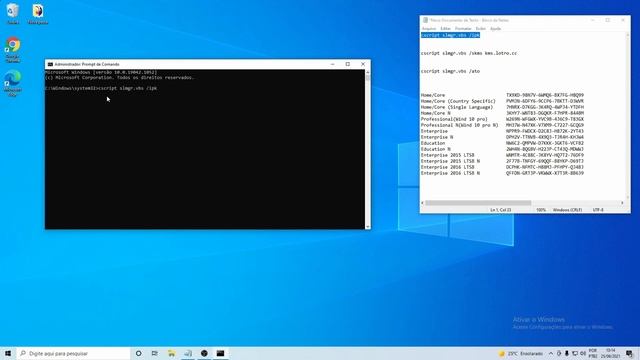Click Notepad horizontal scrollbar left arrow
Viewport: 640px width, 360px height.
[422, 203]
